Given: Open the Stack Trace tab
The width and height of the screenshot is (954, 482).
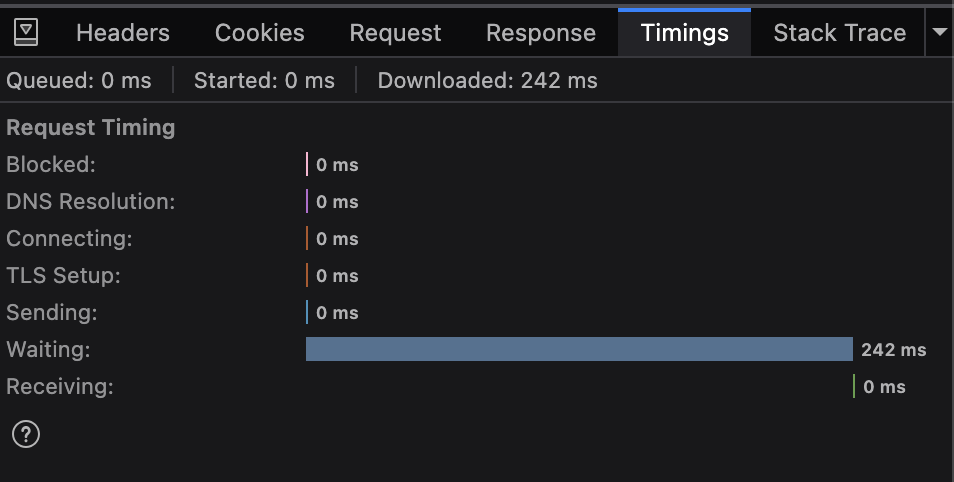Looking at the screenshot, I should click(x=840, y=33).
